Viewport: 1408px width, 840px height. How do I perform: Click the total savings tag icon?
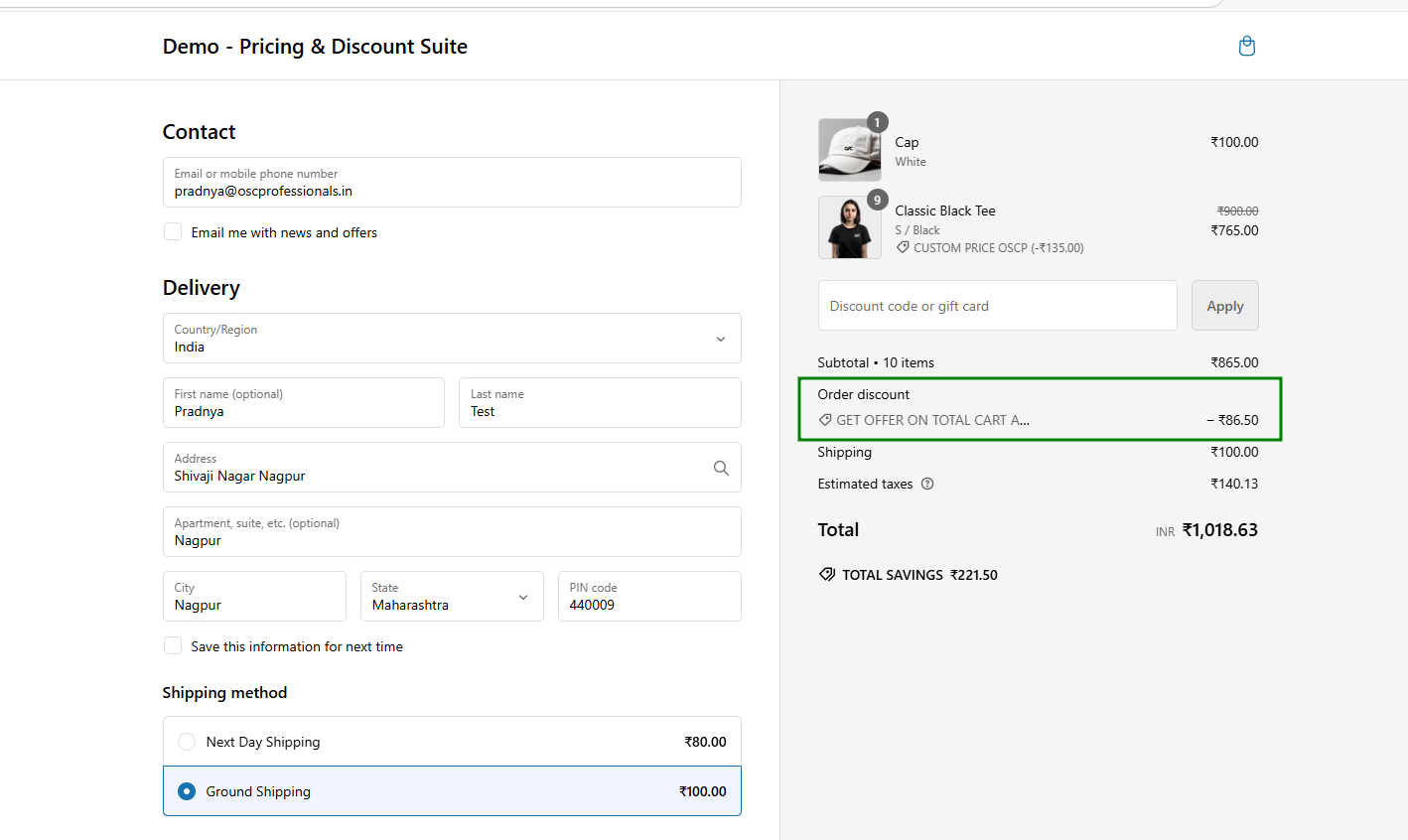[826, 575]
